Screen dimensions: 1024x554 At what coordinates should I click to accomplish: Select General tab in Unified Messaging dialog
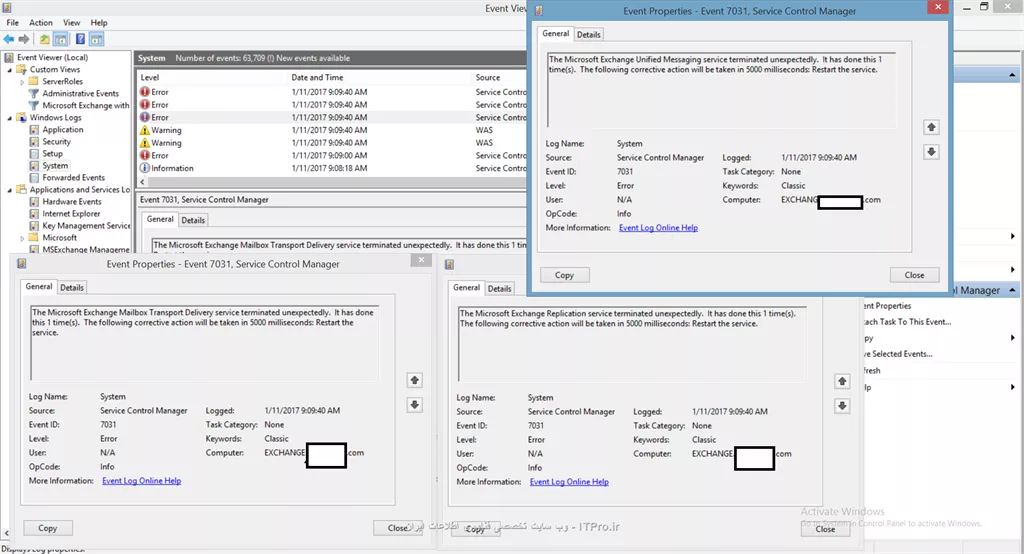(x=556, y=33)
